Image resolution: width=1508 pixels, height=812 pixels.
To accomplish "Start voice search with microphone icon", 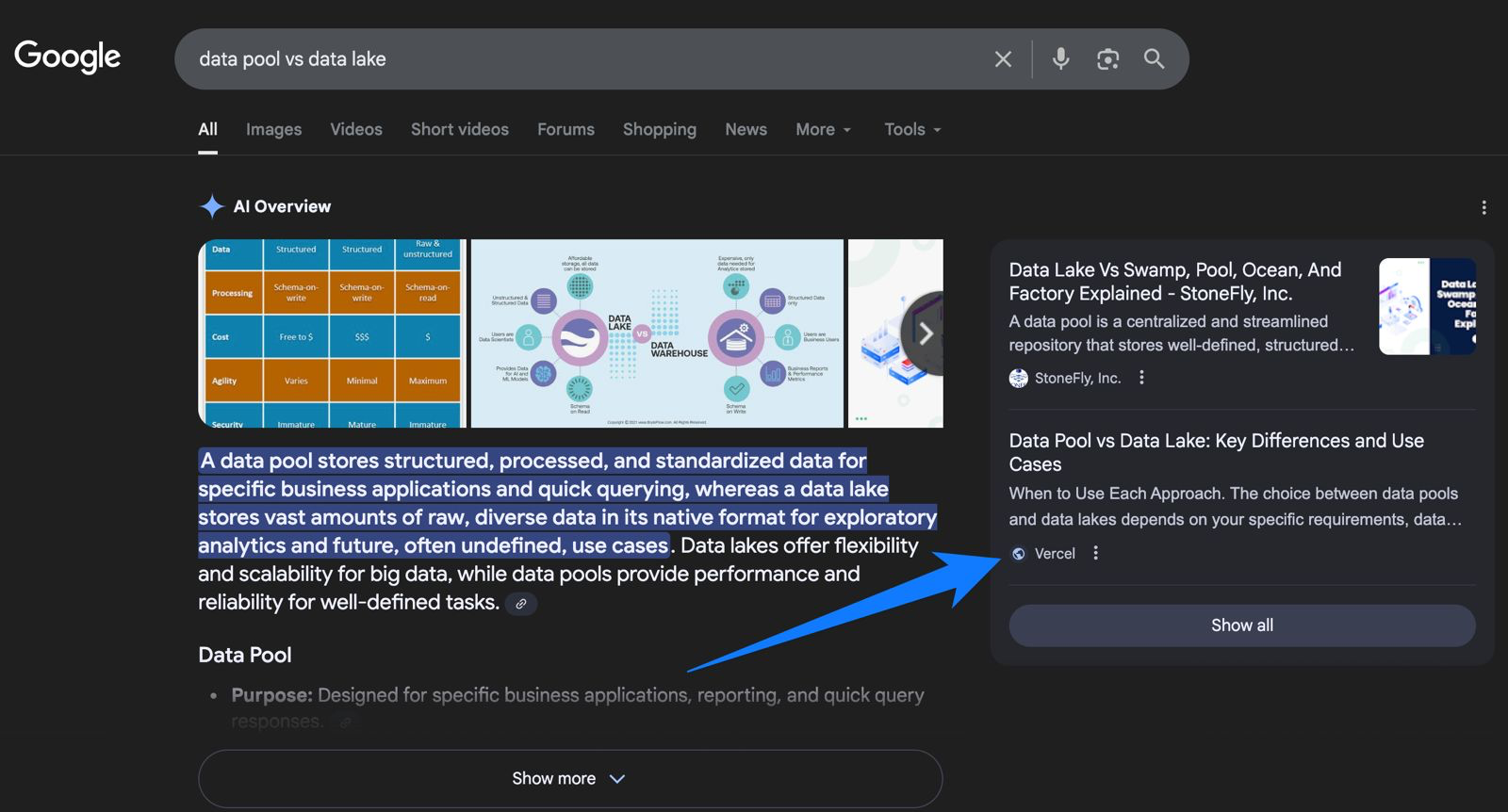I will [x=1060, y=59].
